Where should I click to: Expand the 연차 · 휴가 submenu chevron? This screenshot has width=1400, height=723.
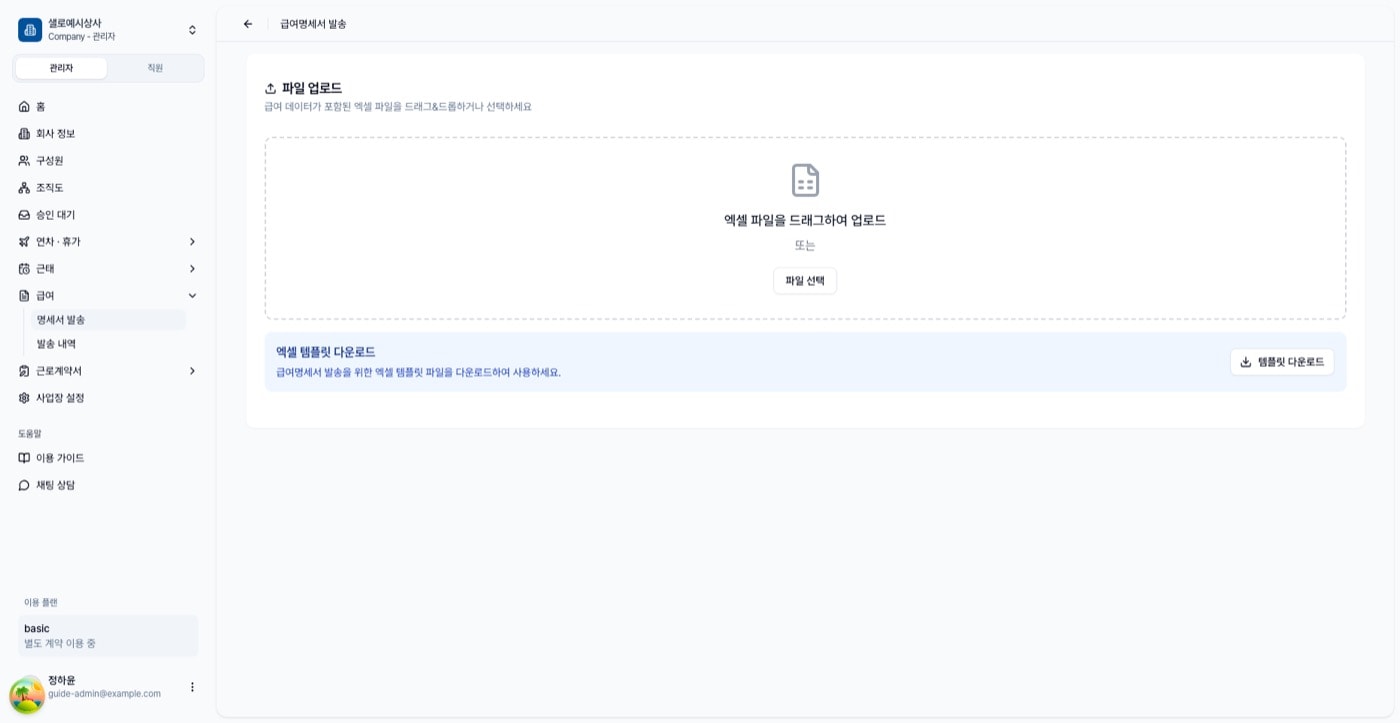(192, 241)
